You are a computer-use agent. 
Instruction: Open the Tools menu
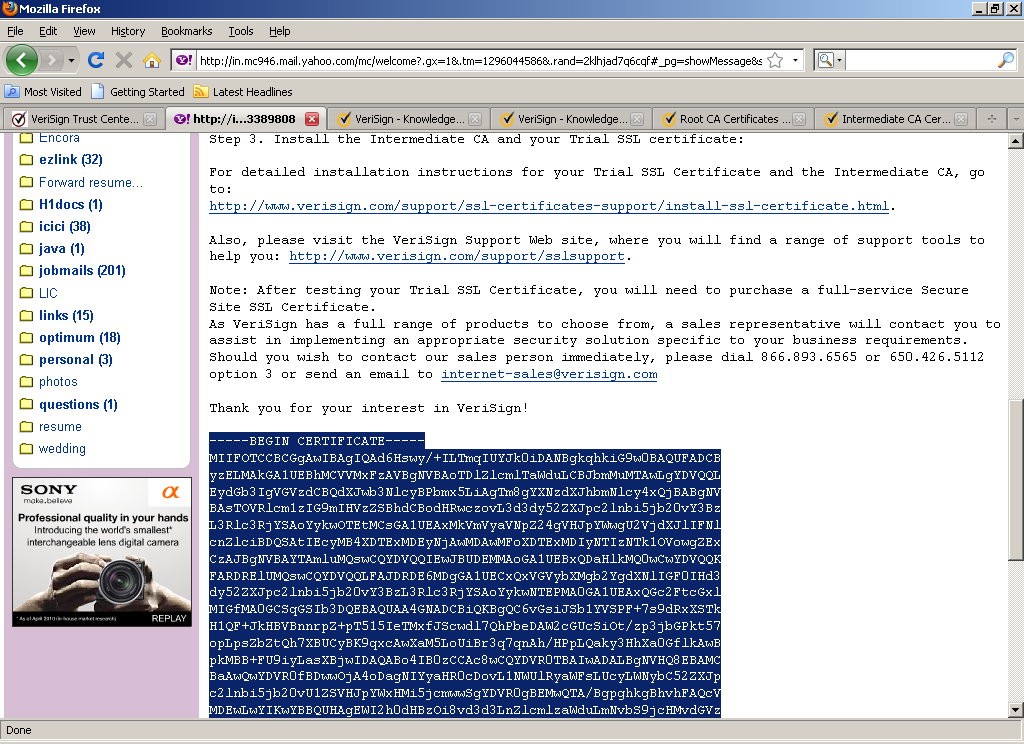coord(240,31)
